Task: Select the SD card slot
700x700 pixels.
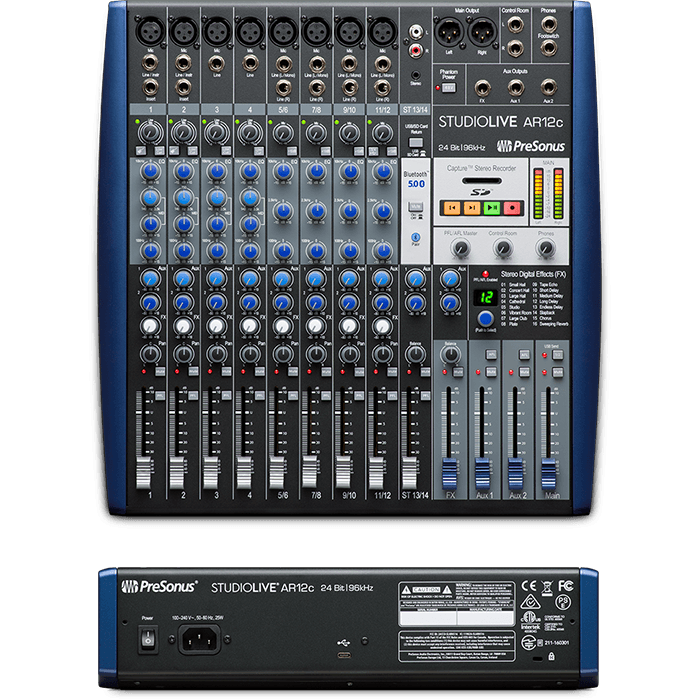Action: point(482,181)
